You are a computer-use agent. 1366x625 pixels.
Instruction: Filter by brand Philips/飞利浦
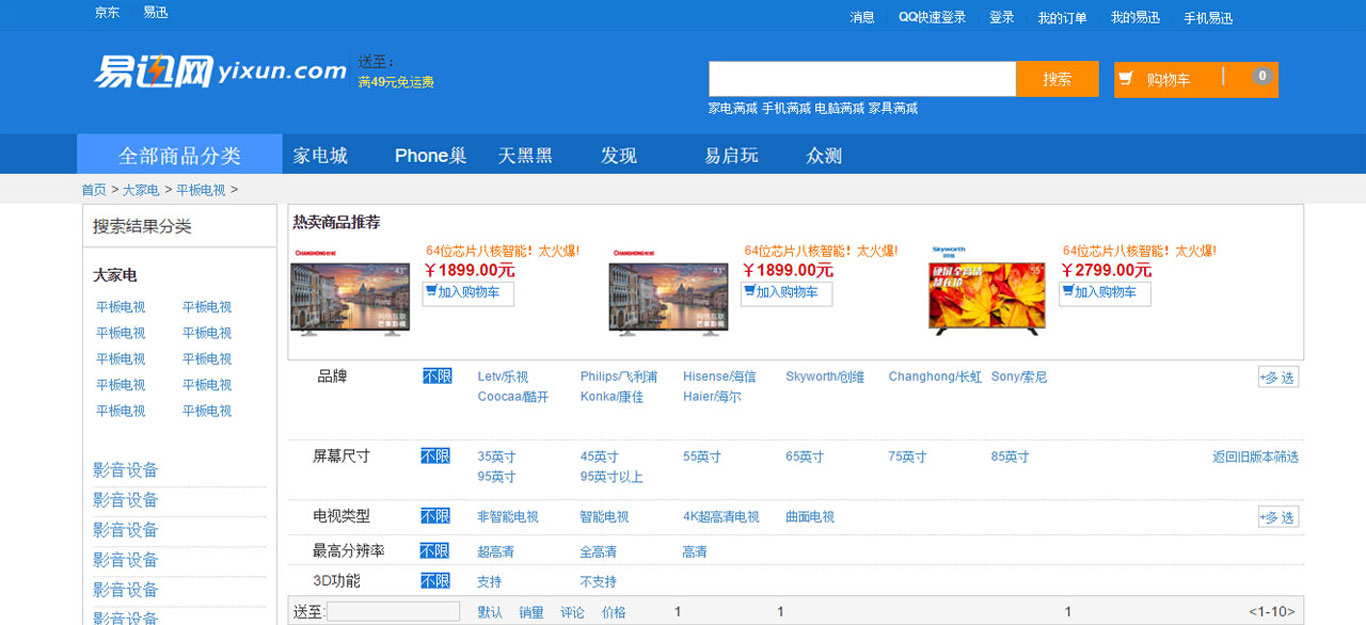click(619, 377)
